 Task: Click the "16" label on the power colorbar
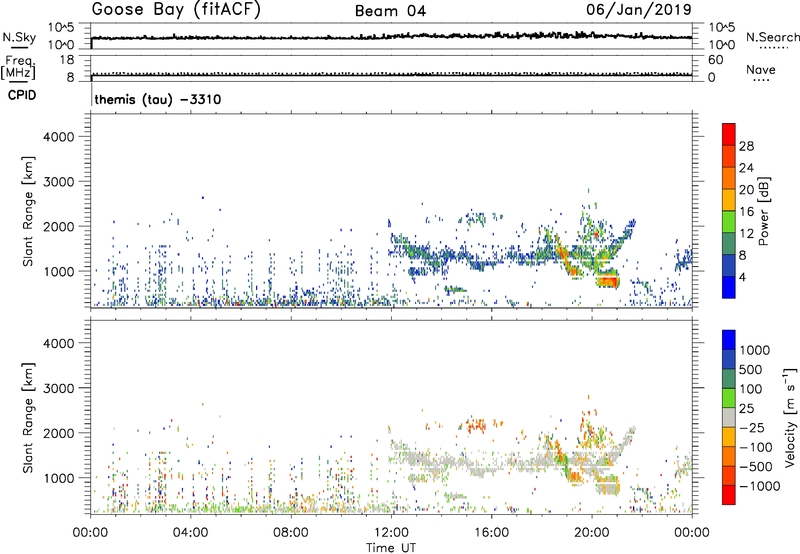(746, 212)
